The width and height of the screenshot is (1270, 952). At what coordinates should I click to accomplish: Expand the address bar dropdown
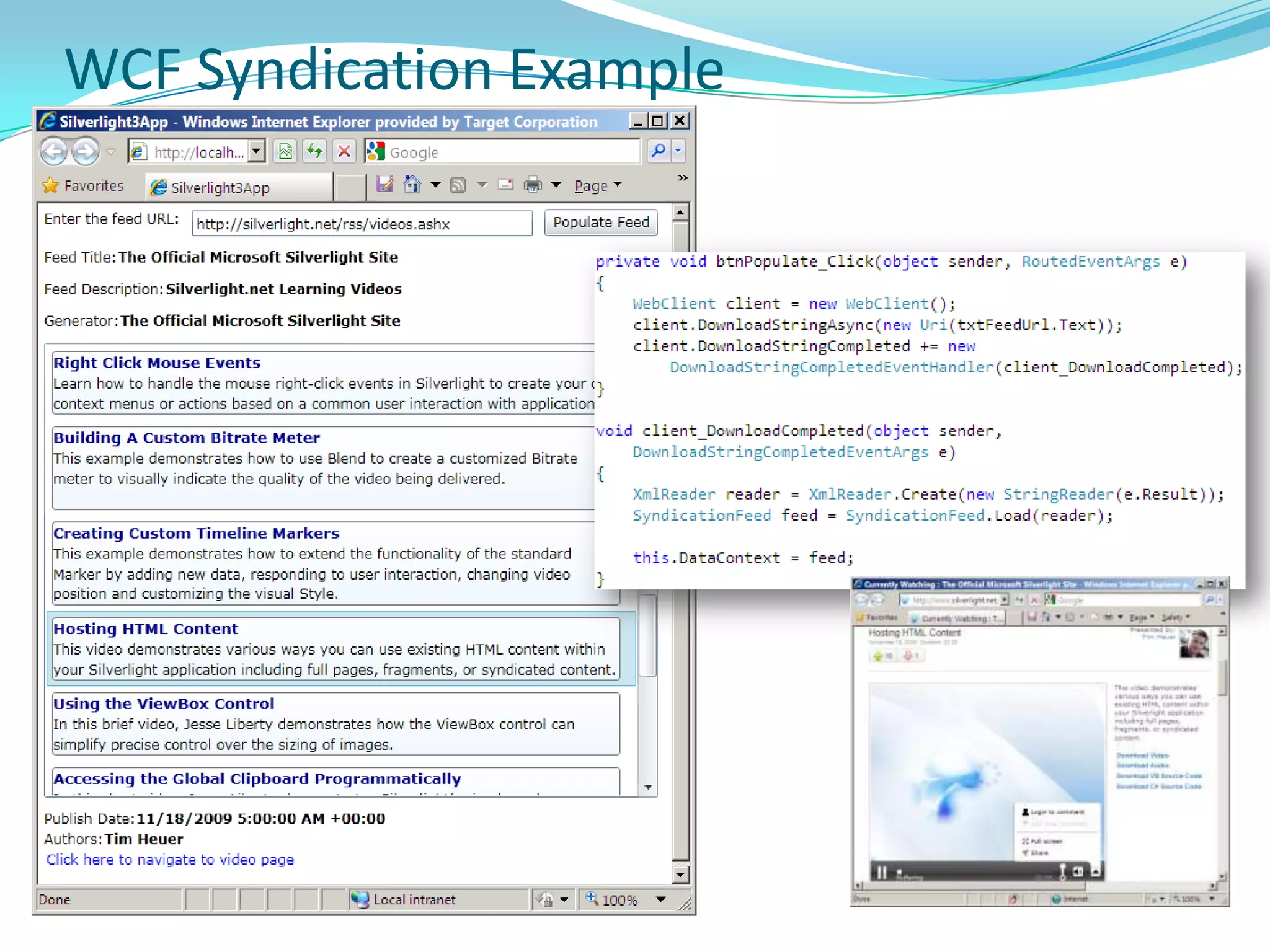click(257, 151)
